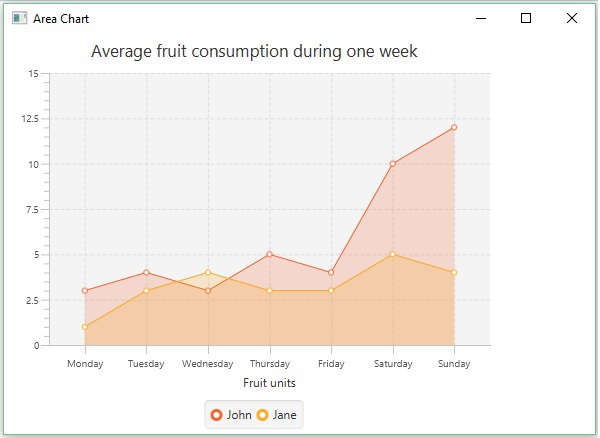Select John's Sunday data point at 12
This screenshot has width=600, height=438.
pos(454,127)
